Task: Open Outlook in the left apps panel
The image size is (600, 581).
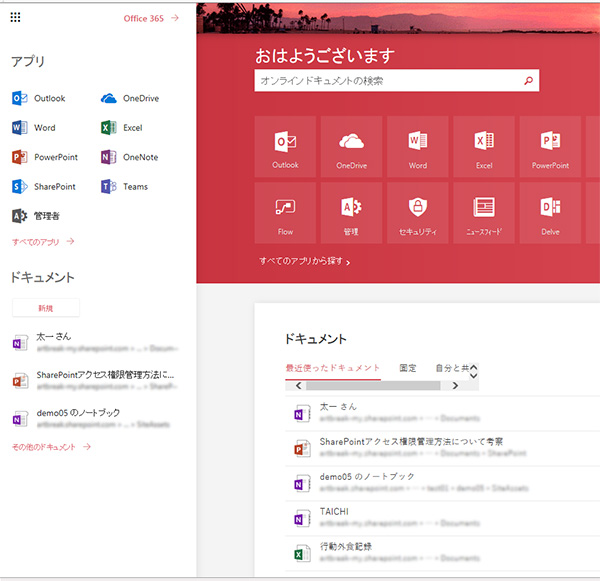Action: click(x=39, y=98)
